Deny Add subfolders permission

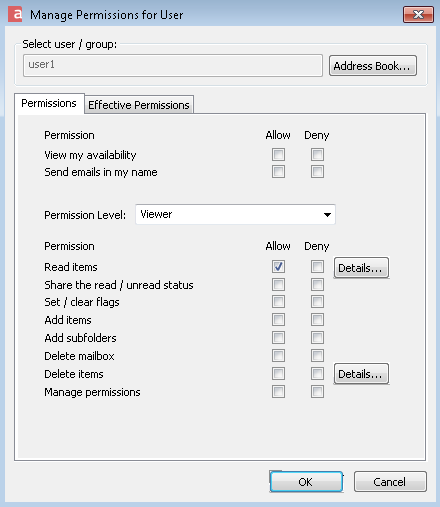click(x=317, y=337)
